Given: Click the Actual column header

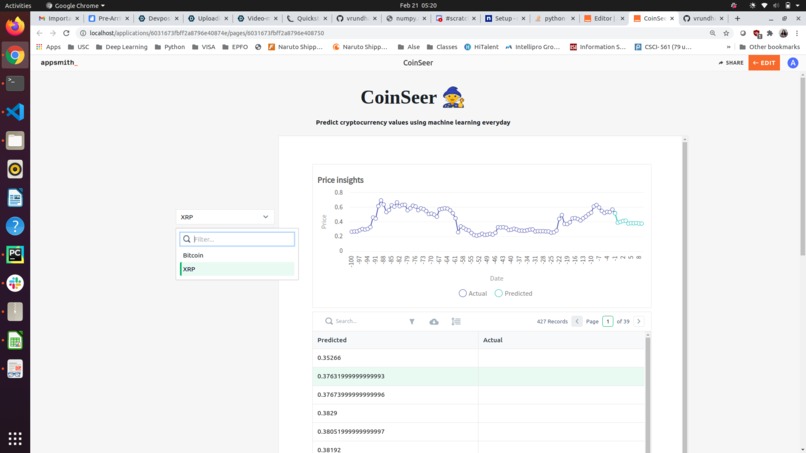Looking at the screenshot, I should [x=561, y=340].
